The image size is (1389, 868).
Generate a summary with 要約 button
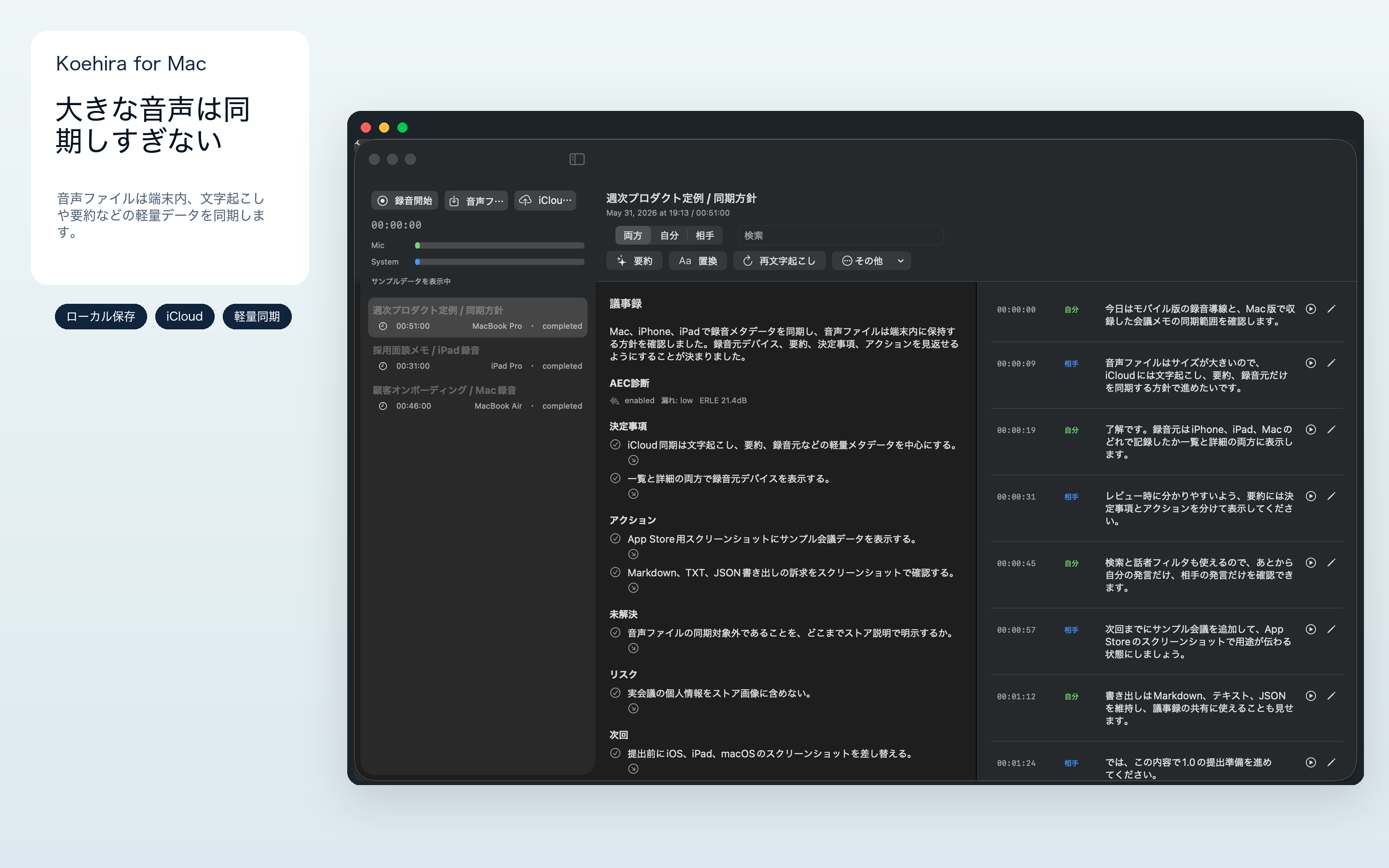[634, 260]
